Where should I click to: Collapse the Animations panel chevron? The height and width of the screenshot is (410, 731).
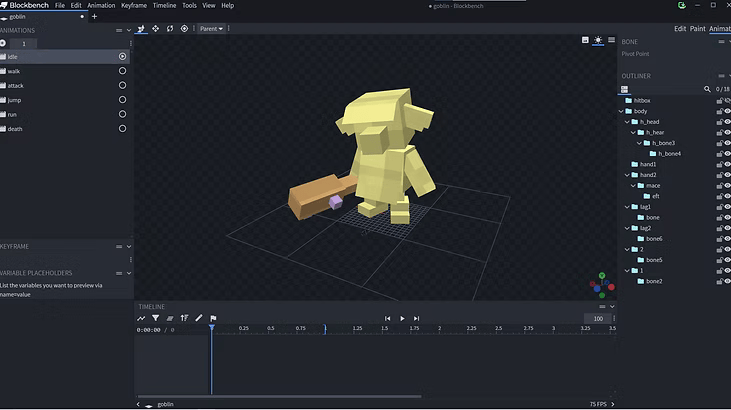(129, 30)
